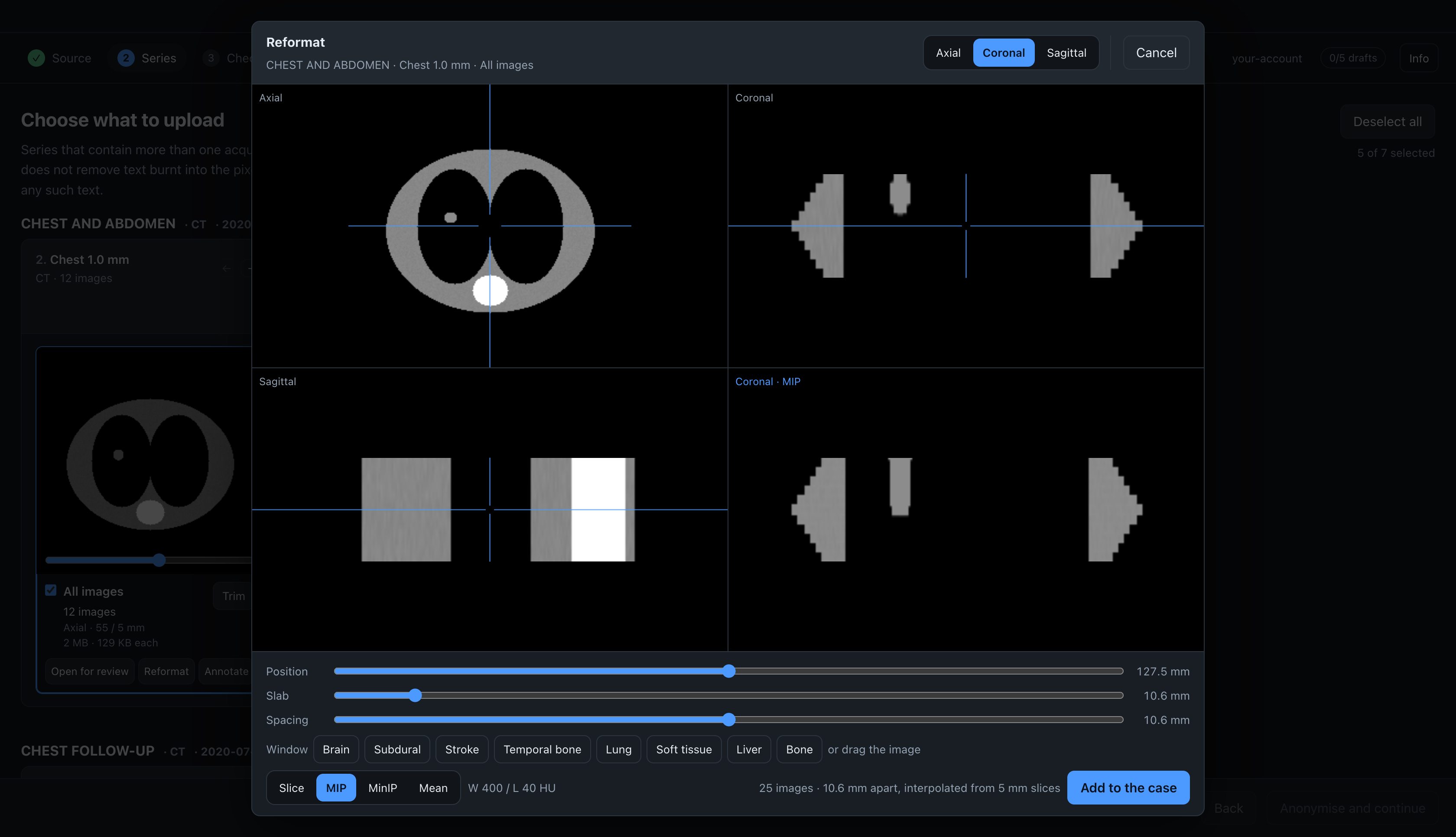Click the background Reformat button
This screenshot has width=1456, height=837.
click(x=166, y=672)
